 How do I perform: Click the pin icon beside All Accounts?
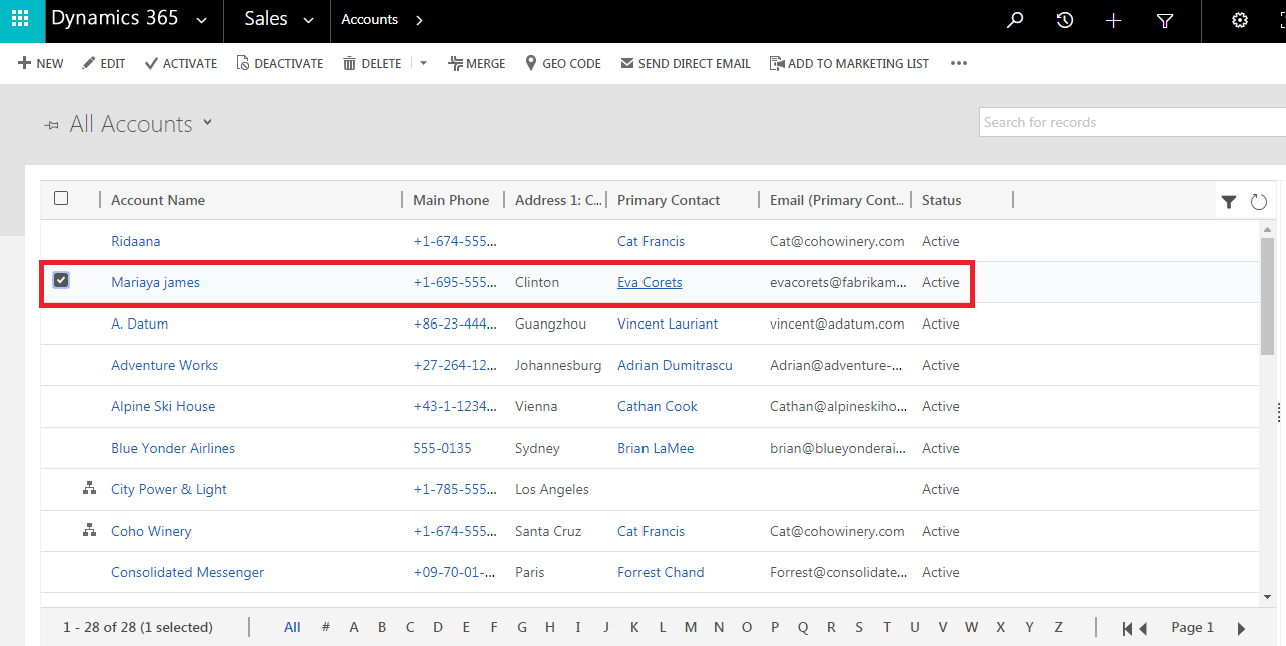52,125
